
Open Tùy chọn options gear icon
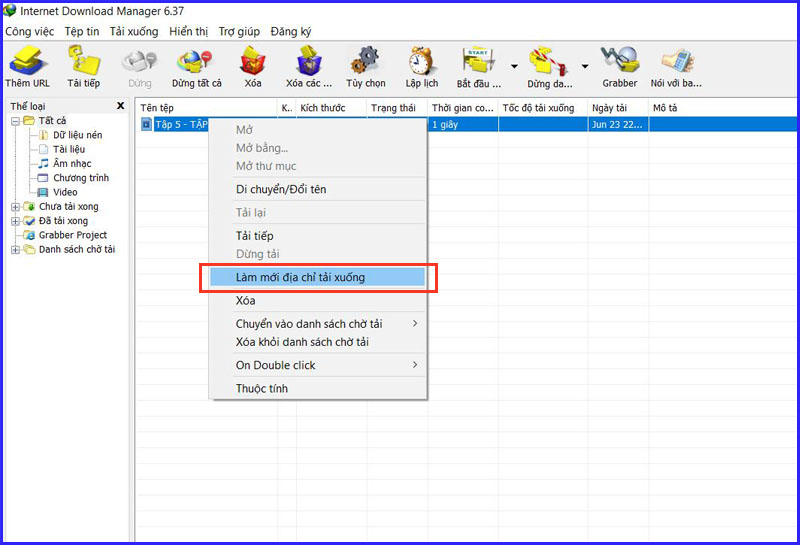point(365,61)
